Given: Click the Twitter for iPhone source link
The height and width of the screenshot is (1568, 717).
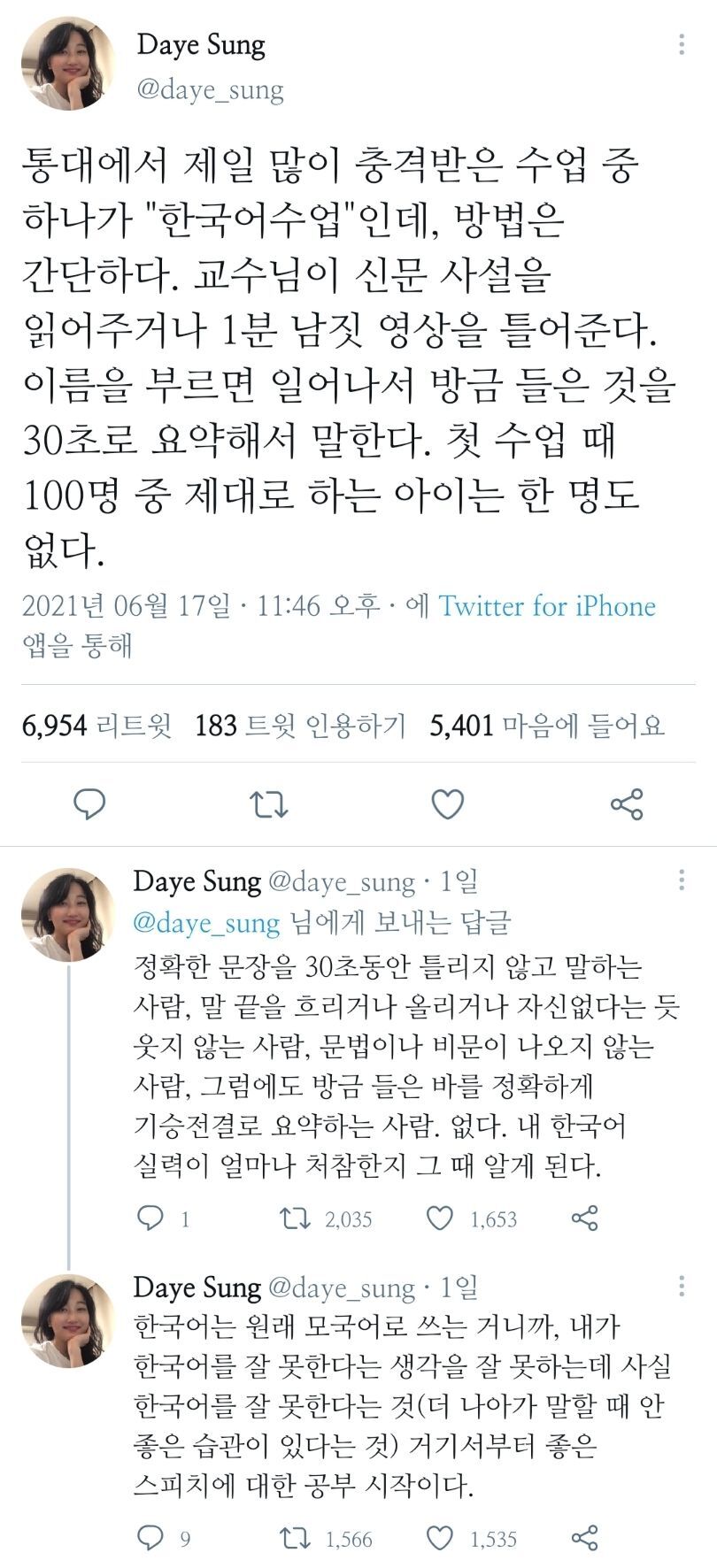Looking at the screenshot, I should coord(546,607).
